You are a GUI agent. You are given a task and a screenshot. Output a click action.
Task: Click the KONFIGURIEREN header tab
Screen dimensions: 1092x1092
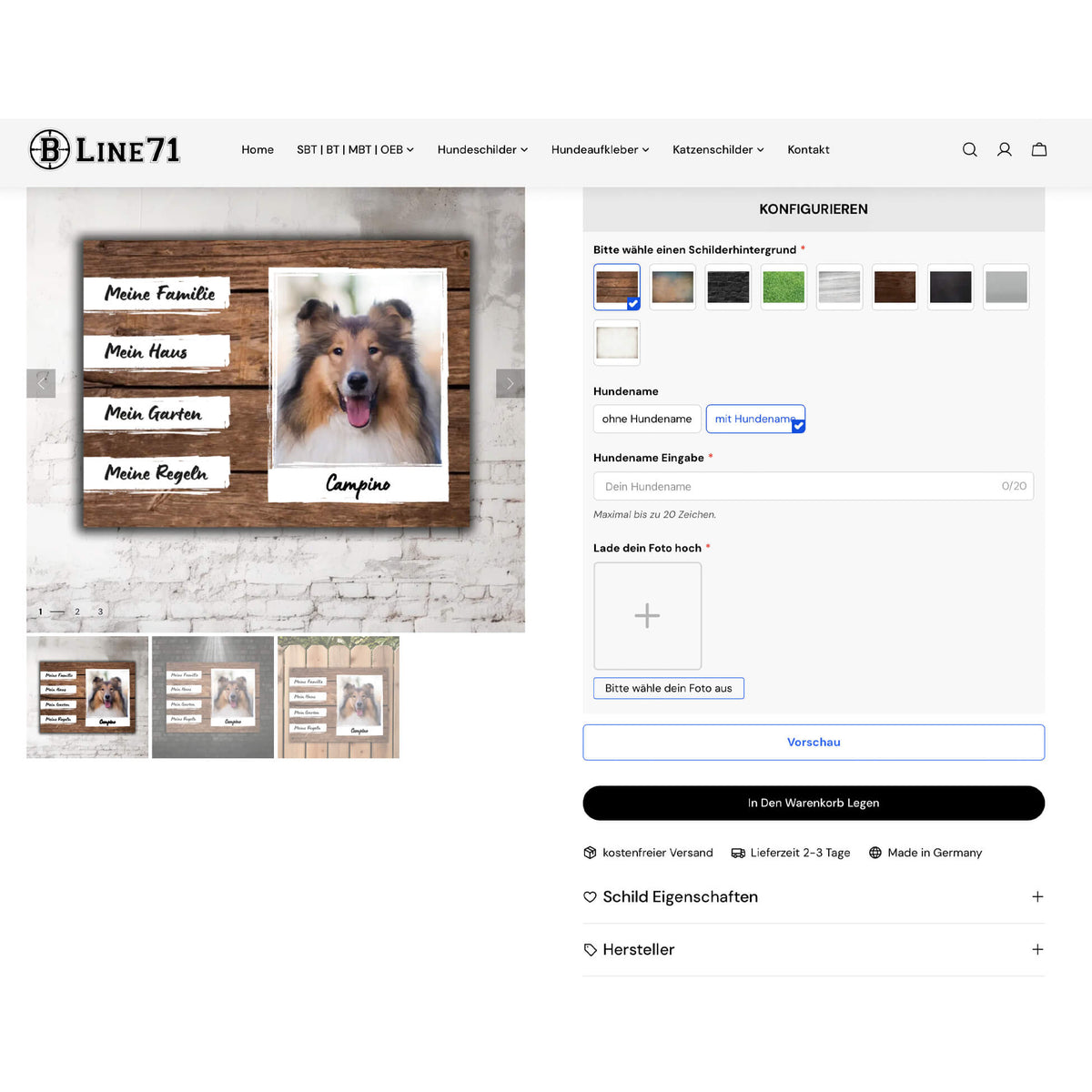814,209
